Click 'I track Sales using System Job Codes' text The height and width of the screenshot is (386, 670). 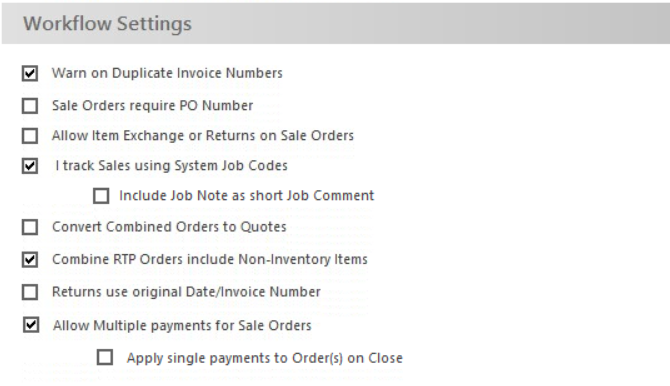point(171,166)
